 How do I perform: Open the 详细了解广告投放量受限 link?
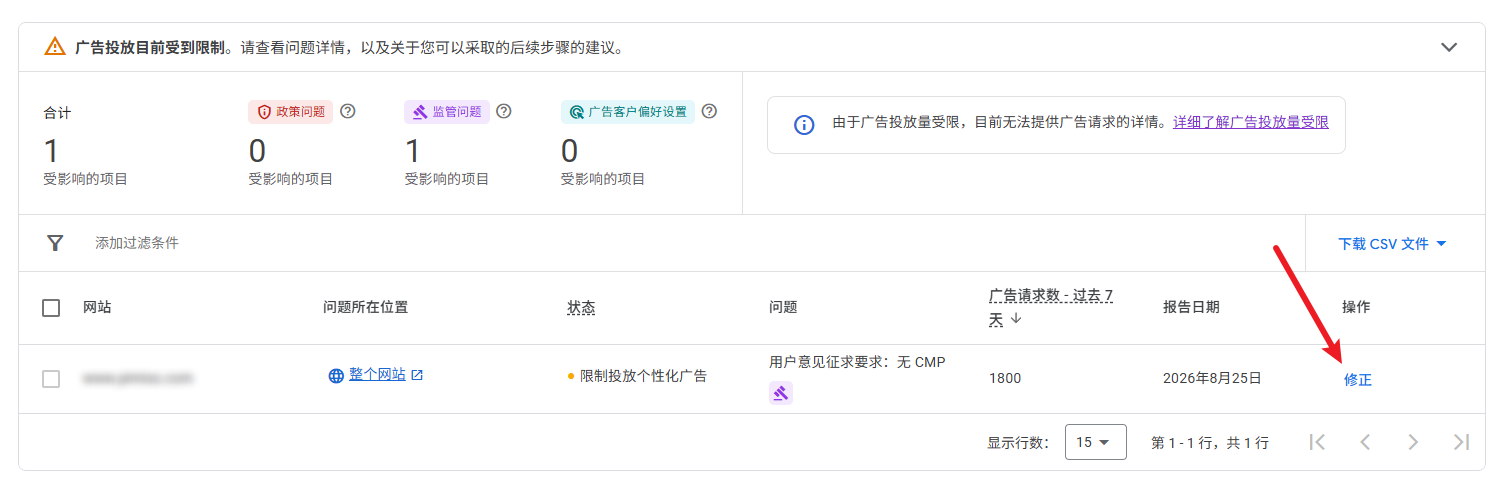click(1251, 122)
